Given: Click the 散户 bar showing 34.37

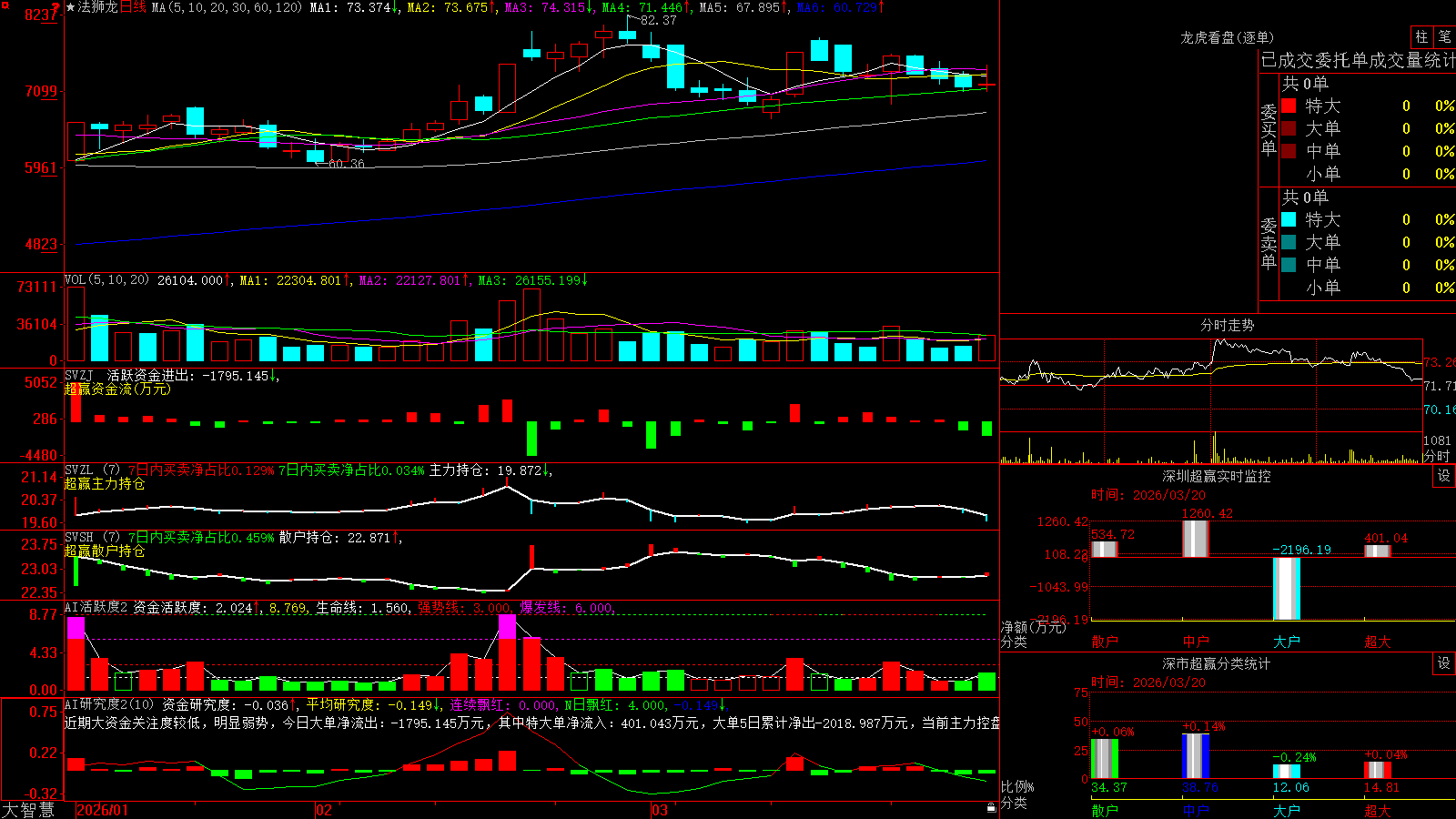Looking at the screenshot, I should click(1105, 759).
